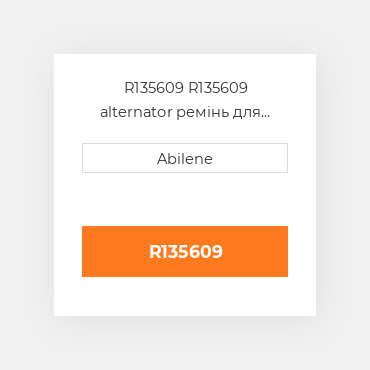Click empty space between Abilene and orange button

pyautogui.click(x=185, y=199)
